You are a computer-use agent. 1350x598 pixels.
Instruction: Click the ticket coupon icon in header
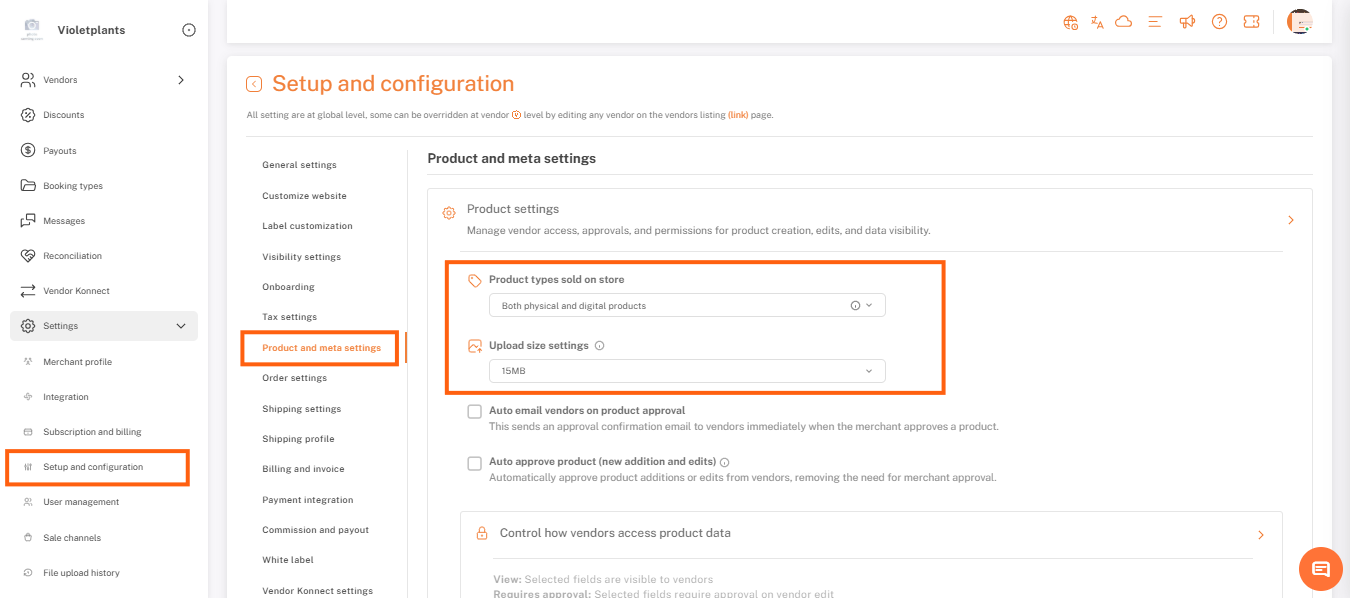point(1251,22)
